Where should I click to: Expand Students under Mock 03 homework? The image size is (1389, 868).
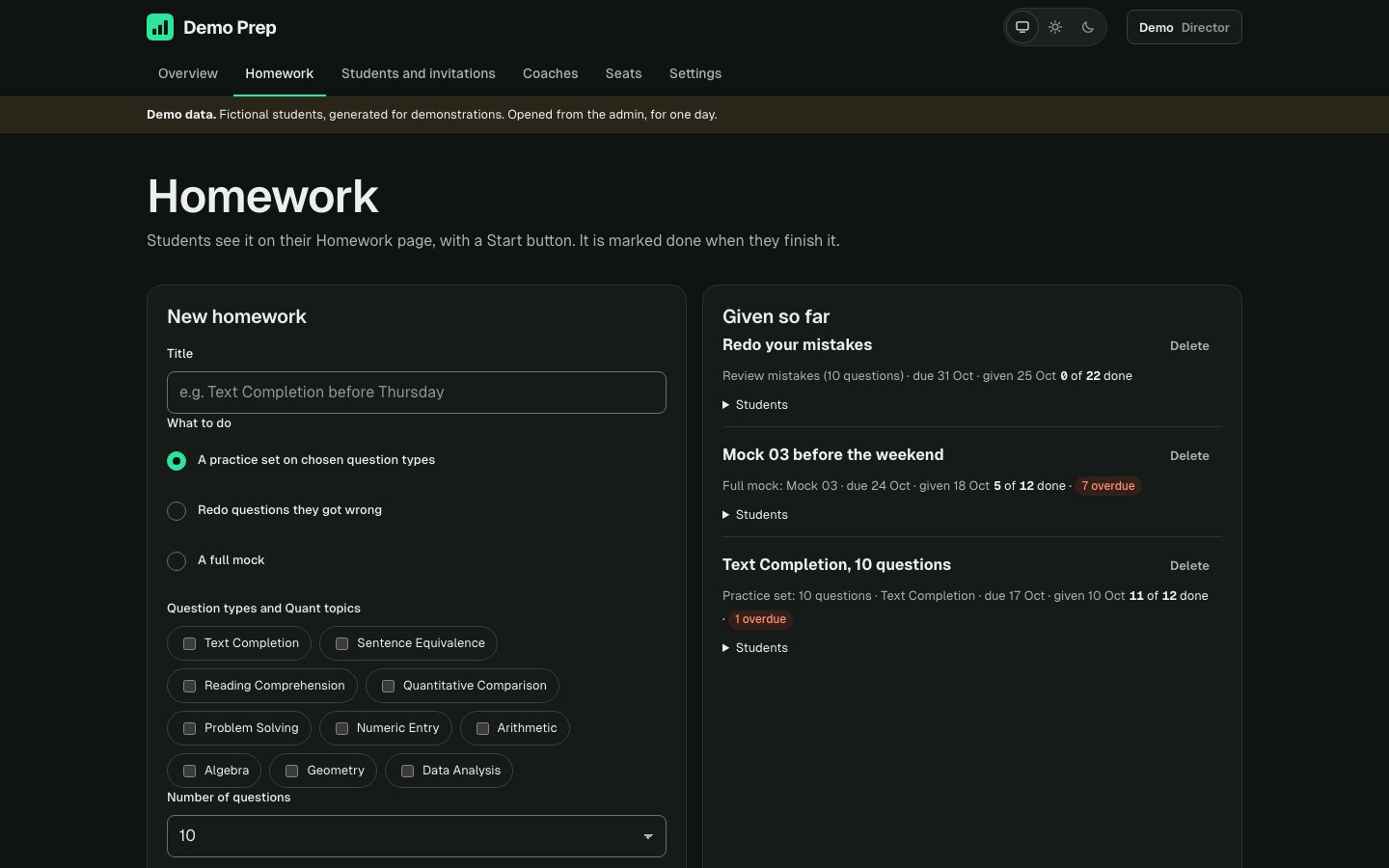[755, 515]
